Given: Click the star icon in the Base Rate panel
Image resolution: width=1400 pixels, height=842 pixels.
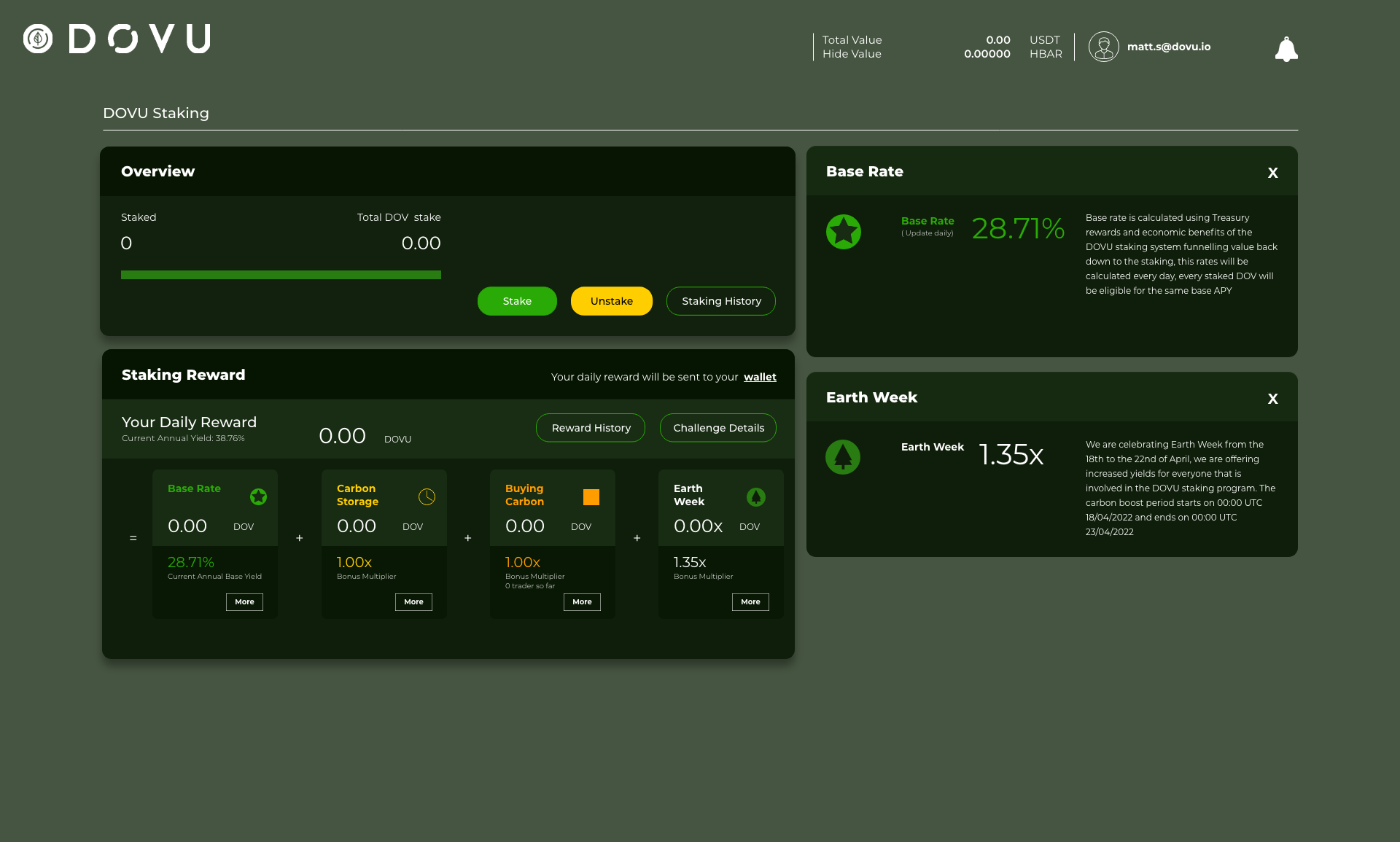Looking at the screenshot, I should 843,231.
